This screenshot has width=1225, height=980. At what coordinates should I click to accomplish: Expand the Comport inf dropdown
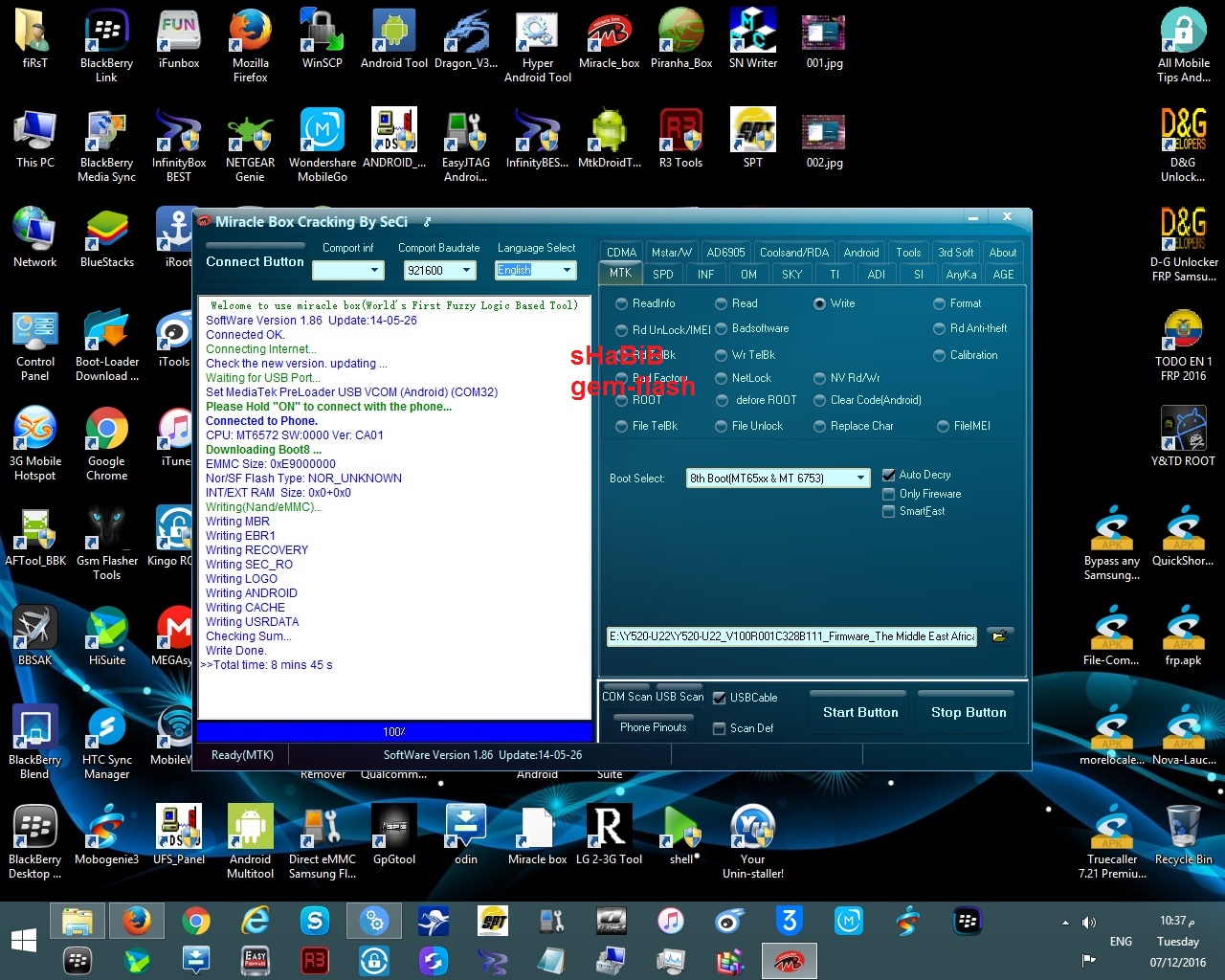375,271
